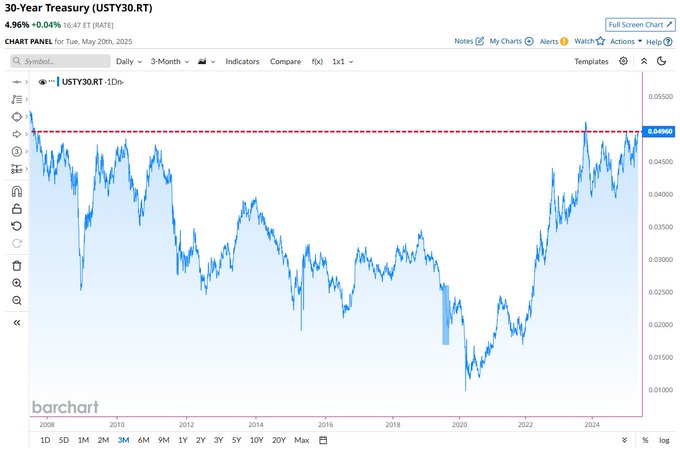Image resolution: width=680 pixels, height=452 pixels.
Task: Delete drawings with trash icon
Action: 16,265
